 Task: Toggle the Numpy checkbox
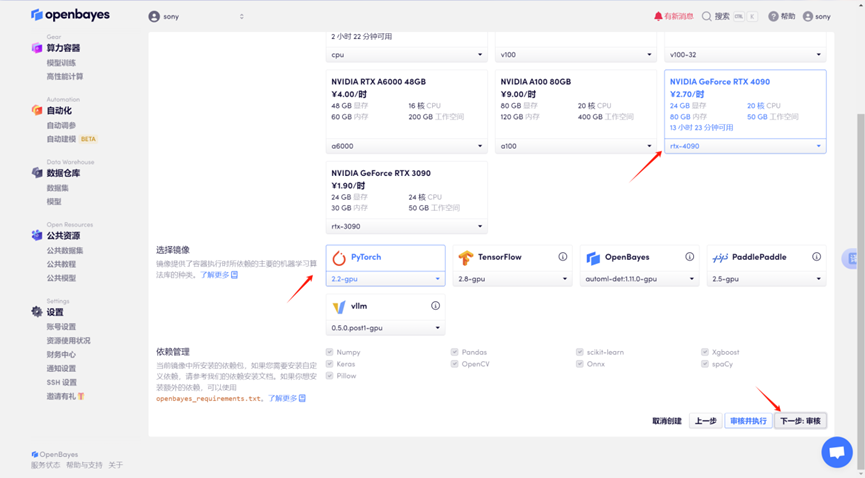pyautogui.click(x=329, y=352)
